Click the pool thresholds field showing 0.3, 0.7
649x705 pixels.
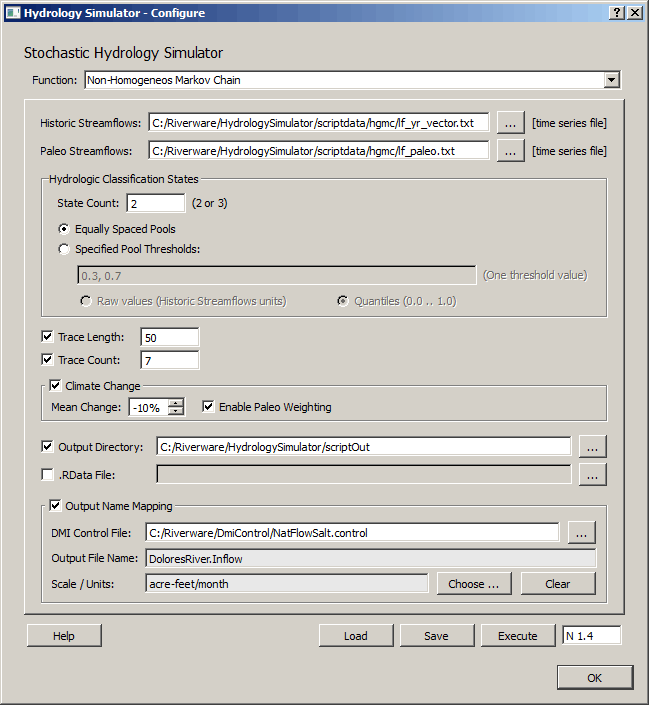(x=276, y=276)
